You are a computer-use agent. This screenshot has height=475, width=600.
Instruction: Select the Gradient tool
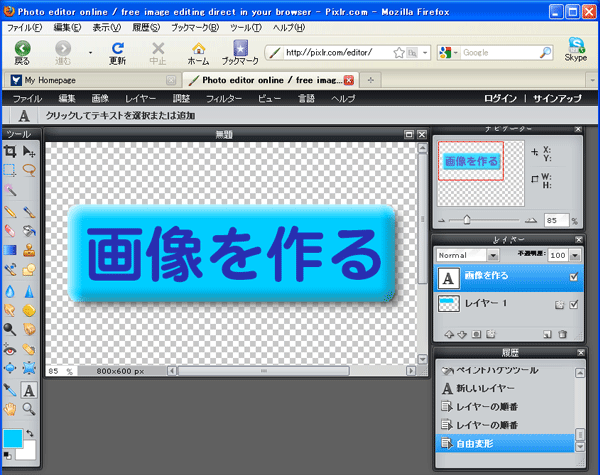10,250
